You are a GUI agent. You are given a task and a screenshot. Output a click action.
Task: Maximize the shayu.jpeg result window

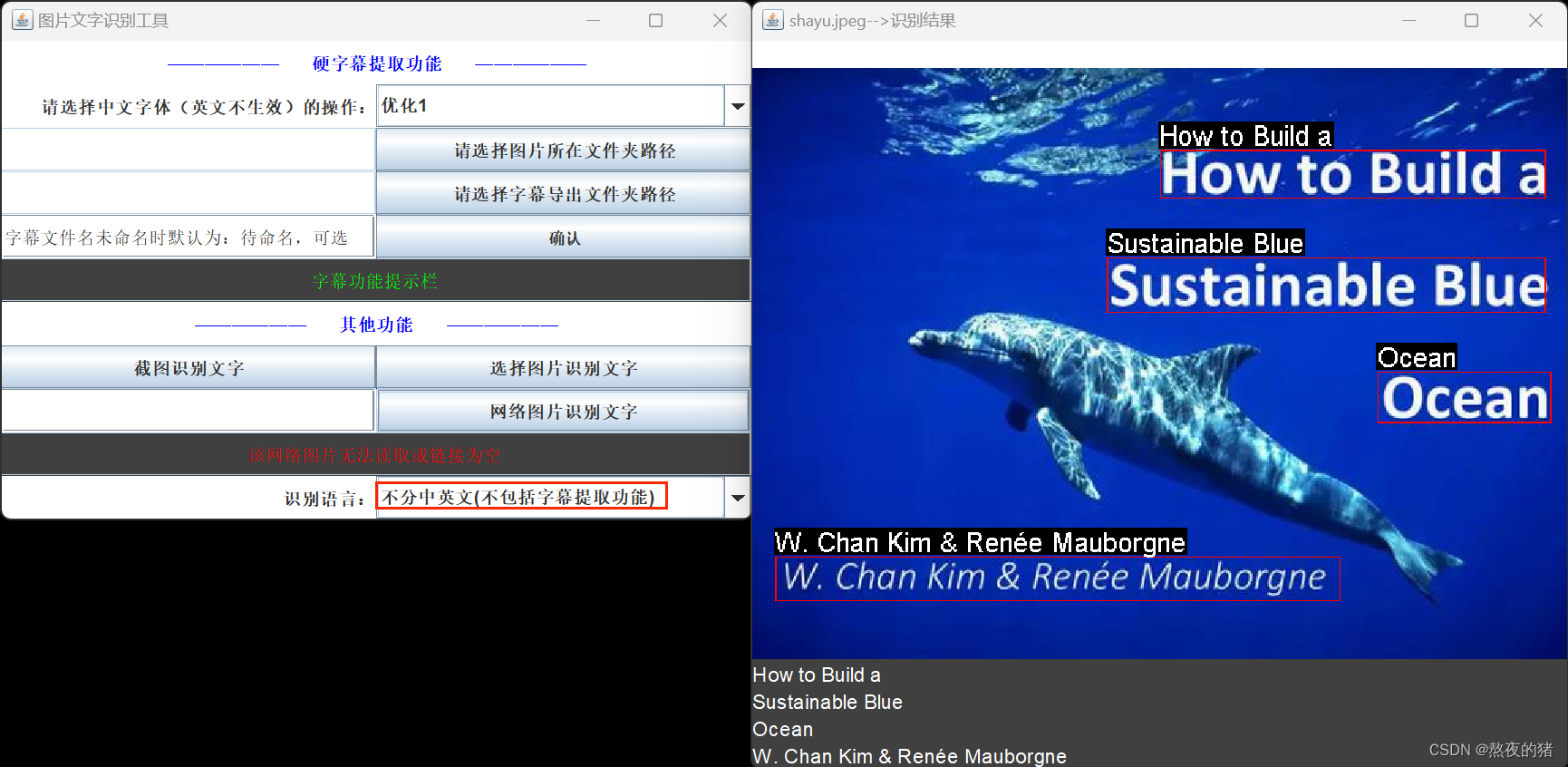[x=1472, y=20]
